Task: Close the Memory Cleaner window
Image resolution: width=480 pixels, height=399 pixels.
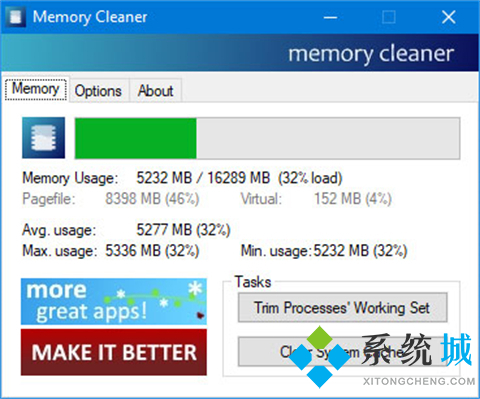Action: coord(448,17)
